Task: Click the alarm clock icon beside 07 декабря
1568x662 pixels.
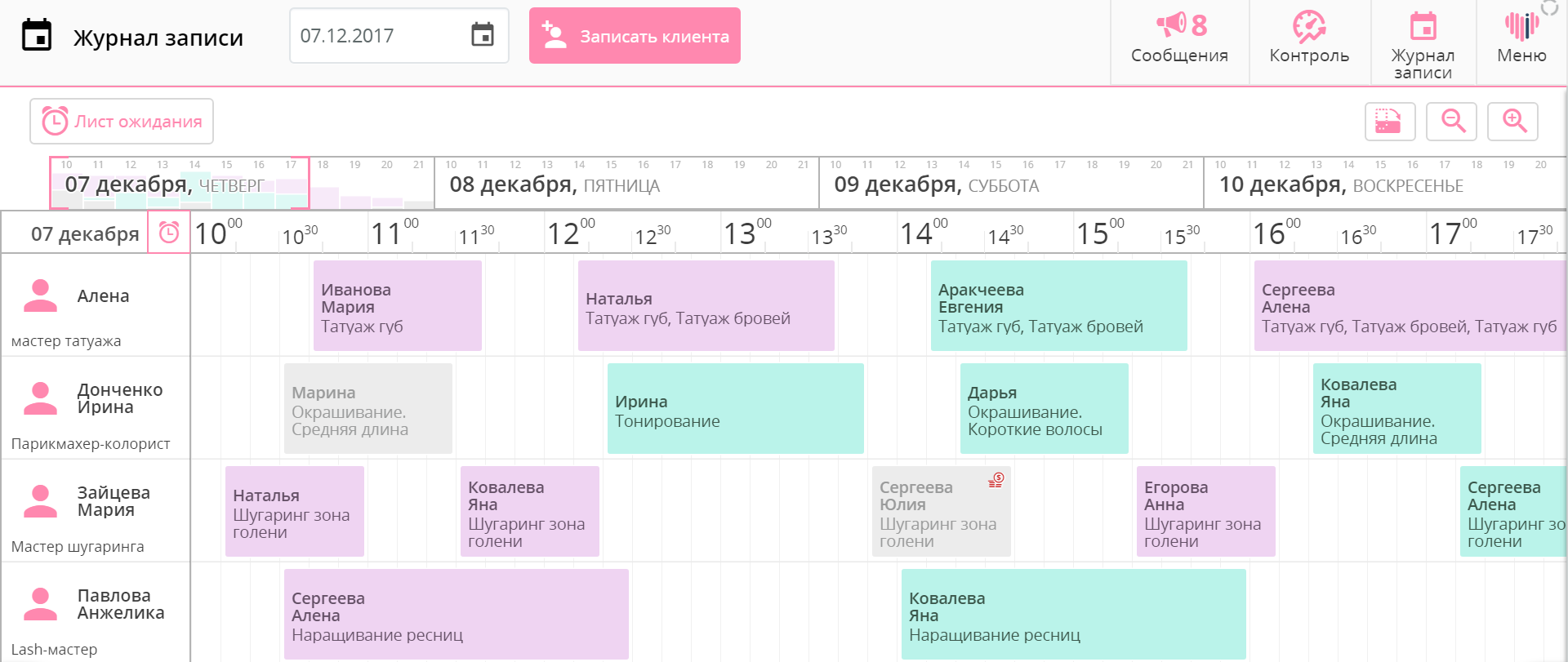Action: 169,233
